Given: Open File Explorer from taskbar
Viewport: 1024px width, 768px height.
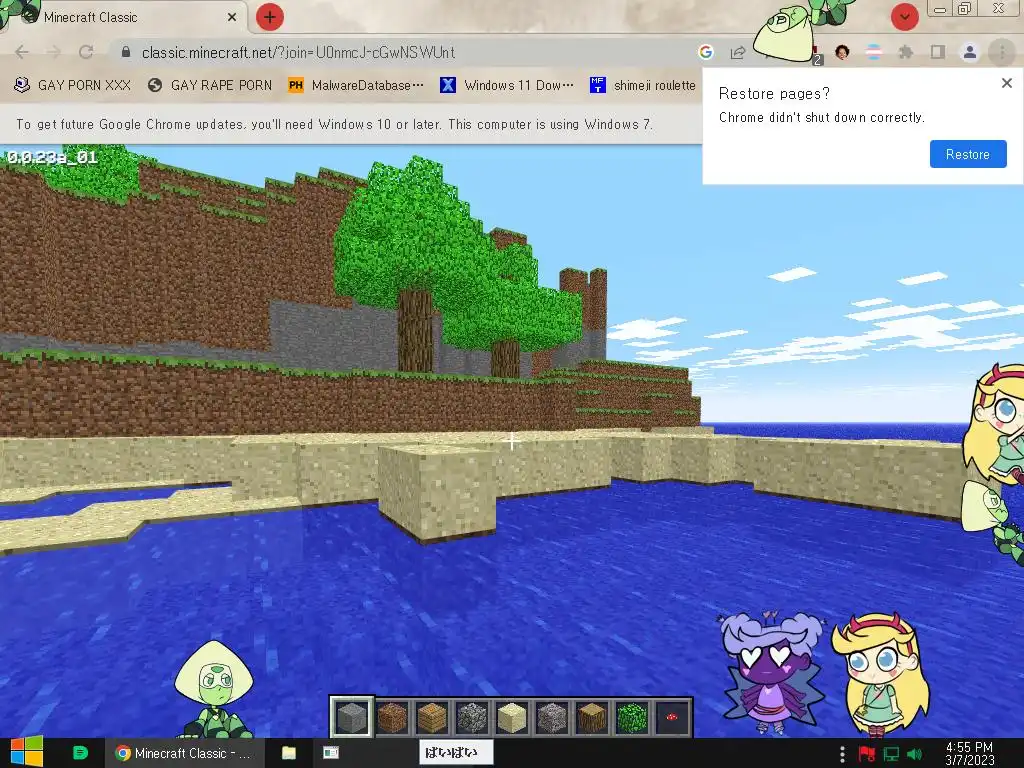Looking at the screenshot, I should coord(289,753).
